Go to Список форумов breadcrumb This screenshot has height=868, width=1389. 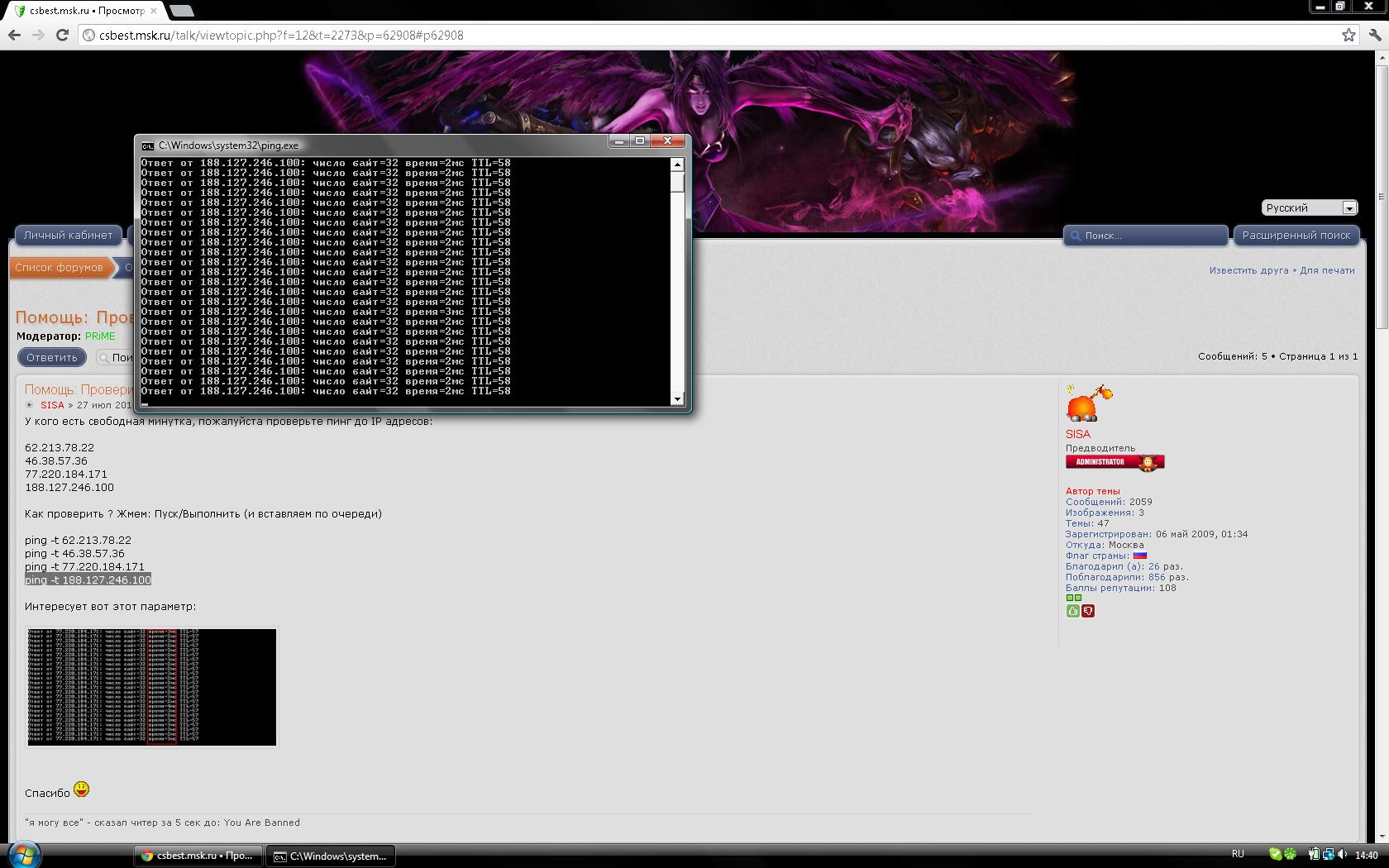click(x=59, y=268)
